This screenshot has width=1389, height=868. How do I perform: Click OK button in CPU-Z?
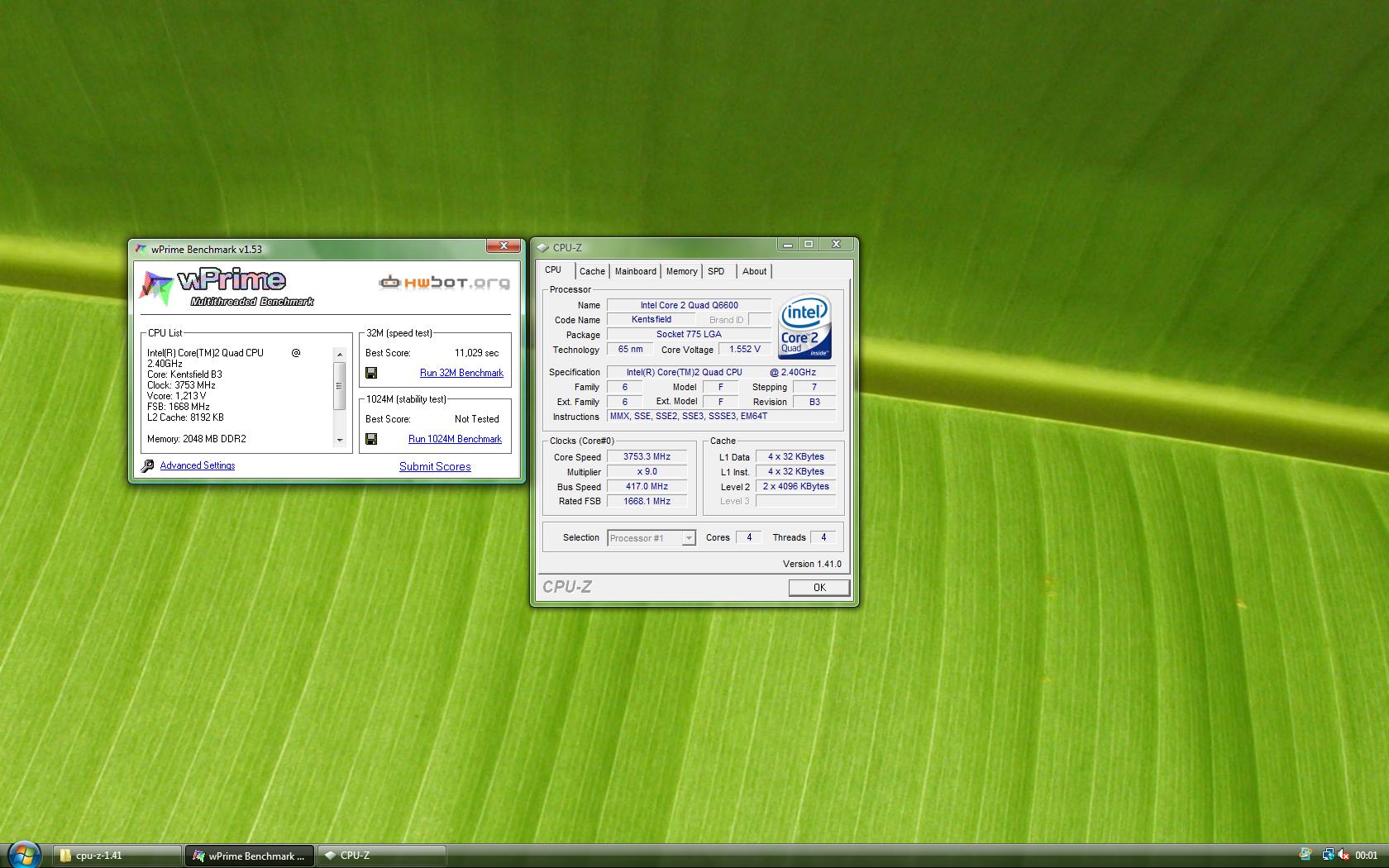click(819, 588)
